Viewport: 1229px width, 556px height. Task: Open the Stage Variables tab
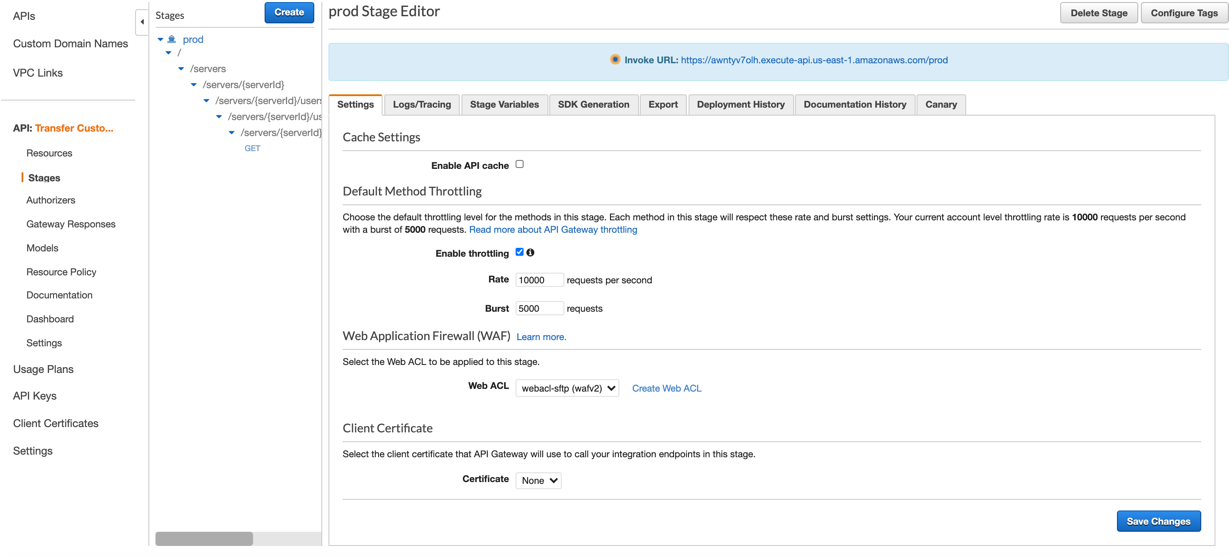coord(504,104)
